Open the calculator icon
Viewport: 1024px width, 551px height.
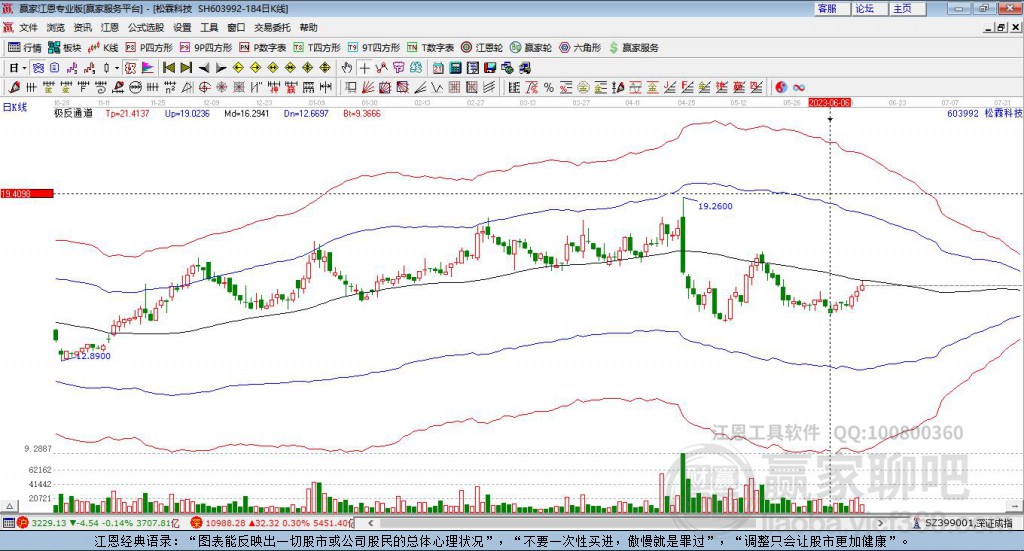pos(455,68)
